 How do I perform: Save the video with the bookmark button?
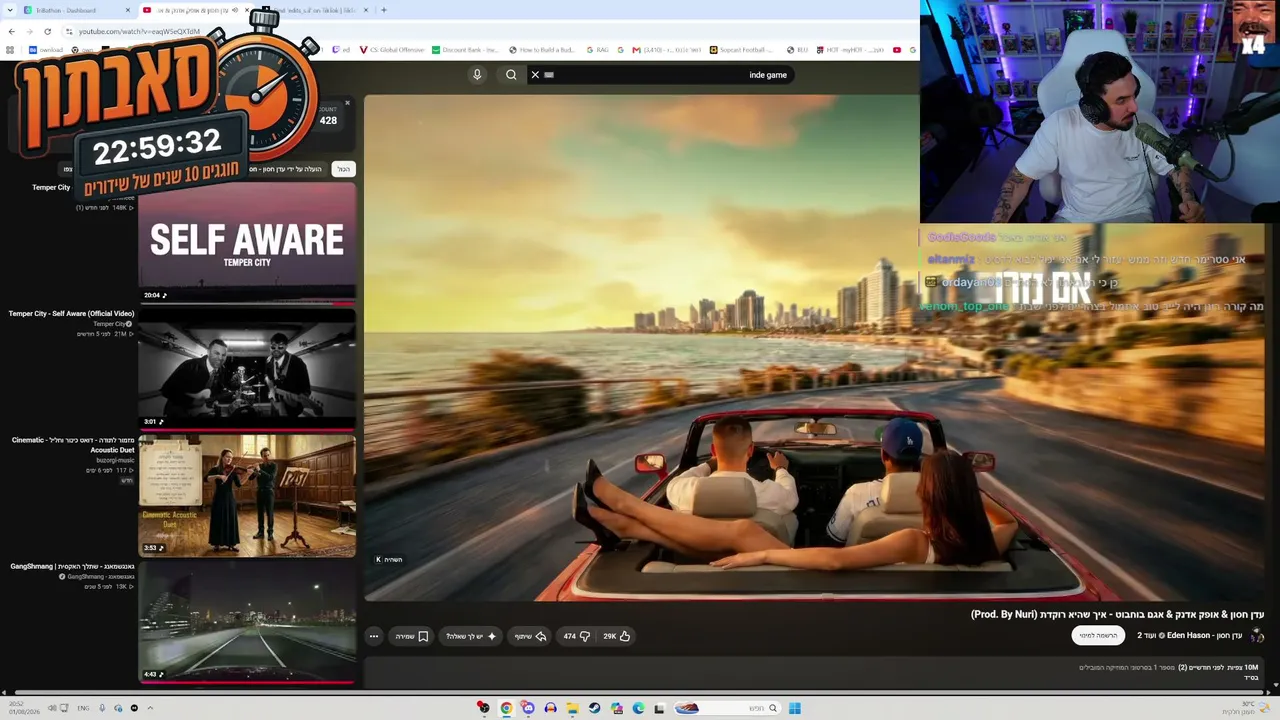pos(412,636)
